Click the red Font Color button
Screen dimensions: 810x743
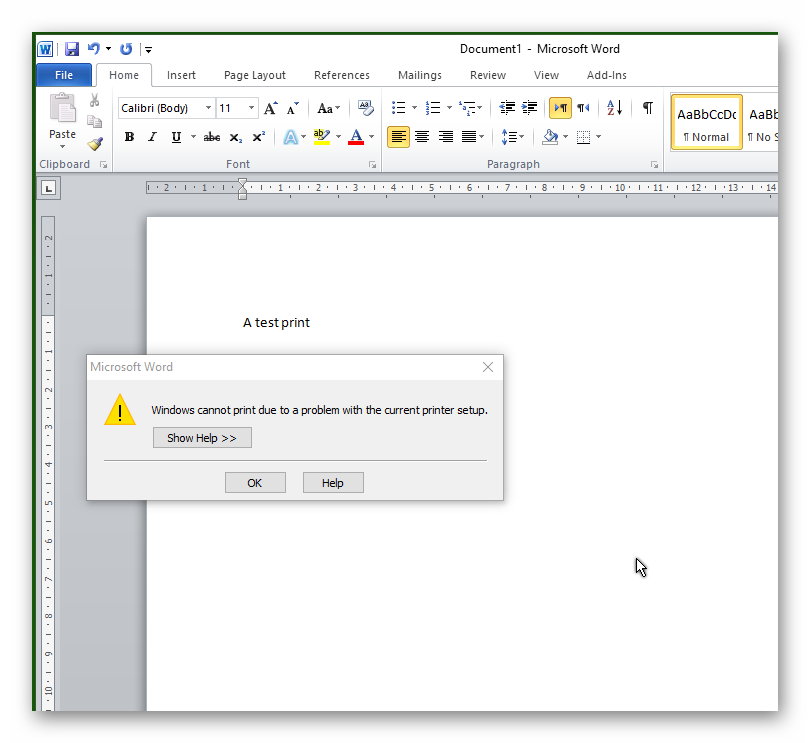tap(356, 137)
